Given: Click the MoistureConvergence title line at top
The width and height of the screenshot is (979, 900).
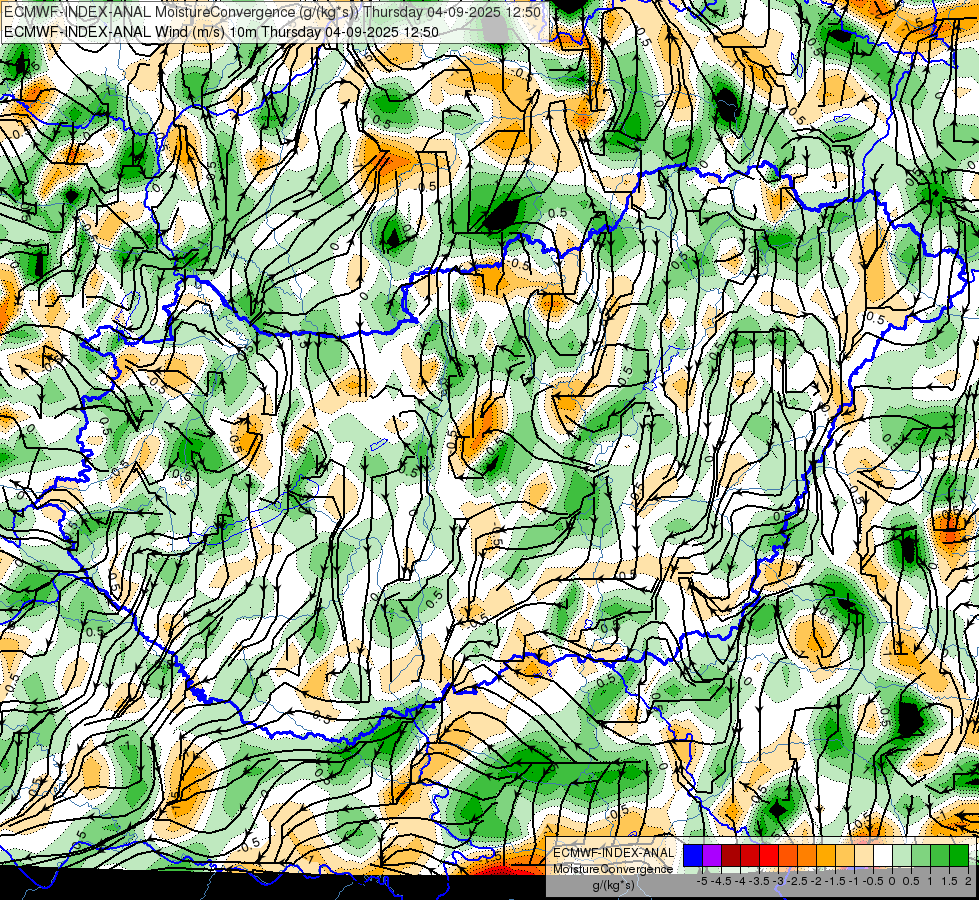Looking at the screenshot, I should 273,12.
